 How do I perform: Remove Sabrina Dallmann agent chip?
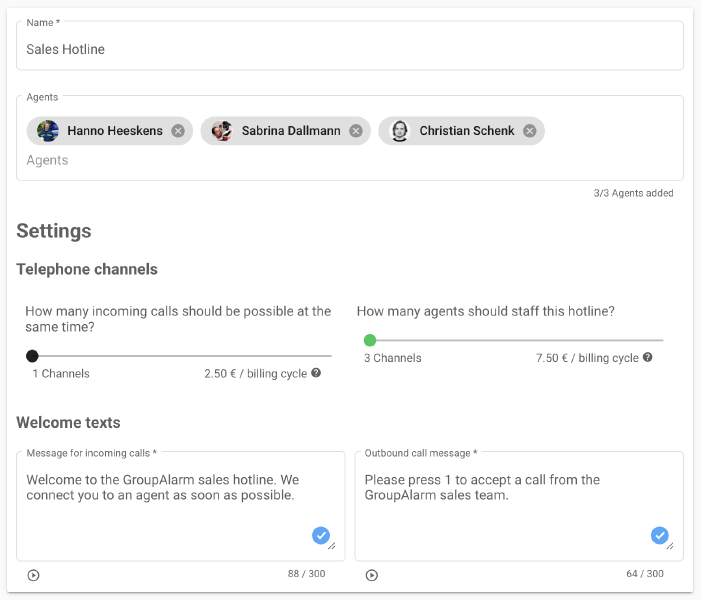(356, 131)
